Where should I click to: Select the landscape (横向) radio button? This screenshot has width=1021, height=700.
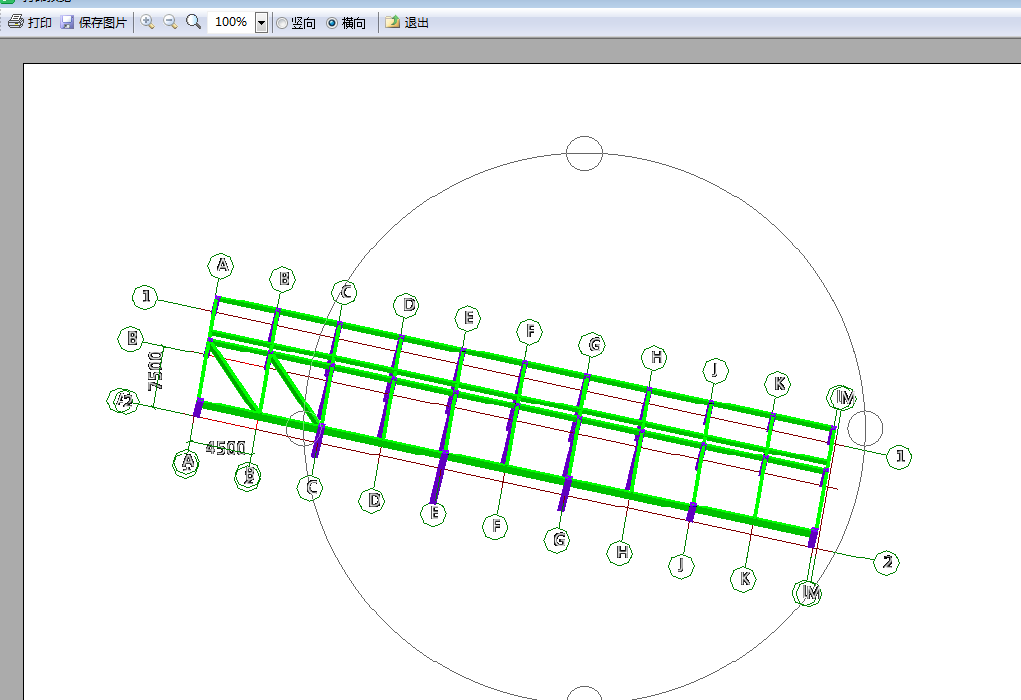(x=332, y=23)
